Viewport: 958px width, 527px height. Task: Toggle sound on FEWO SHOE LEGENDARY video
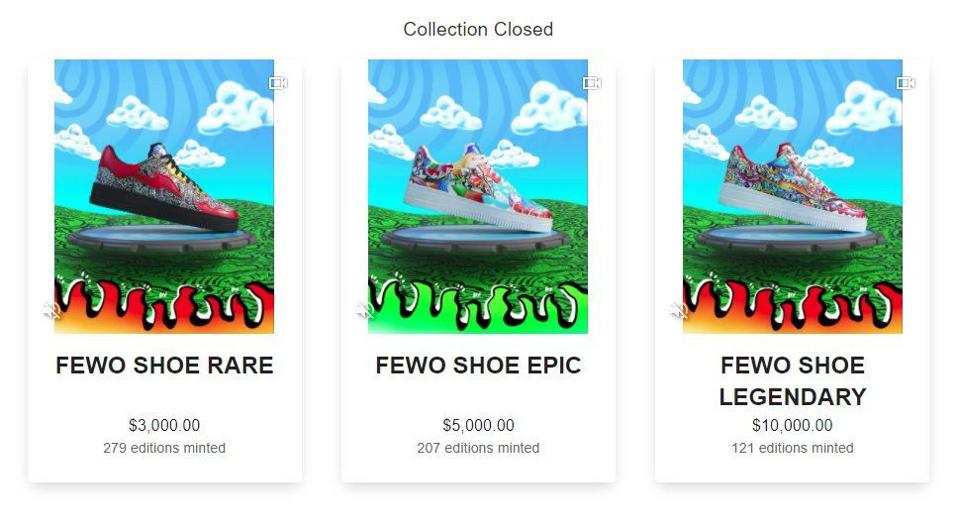click(679, 311)
